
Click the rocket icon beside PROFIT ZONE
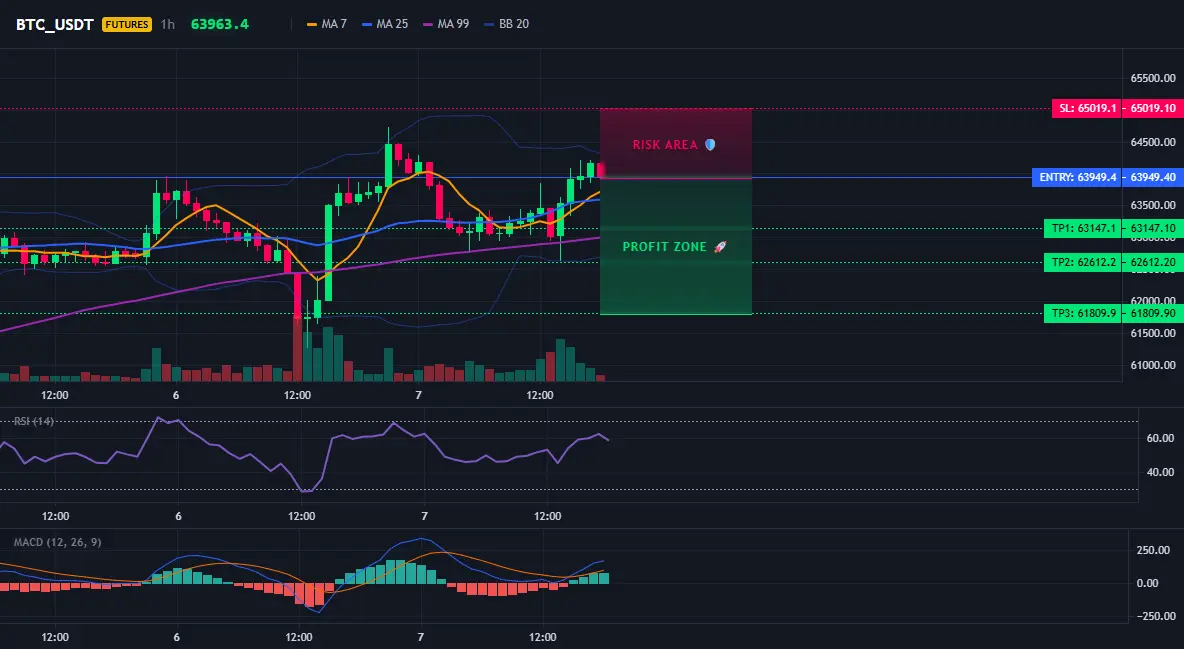click(x=720, y=247)
